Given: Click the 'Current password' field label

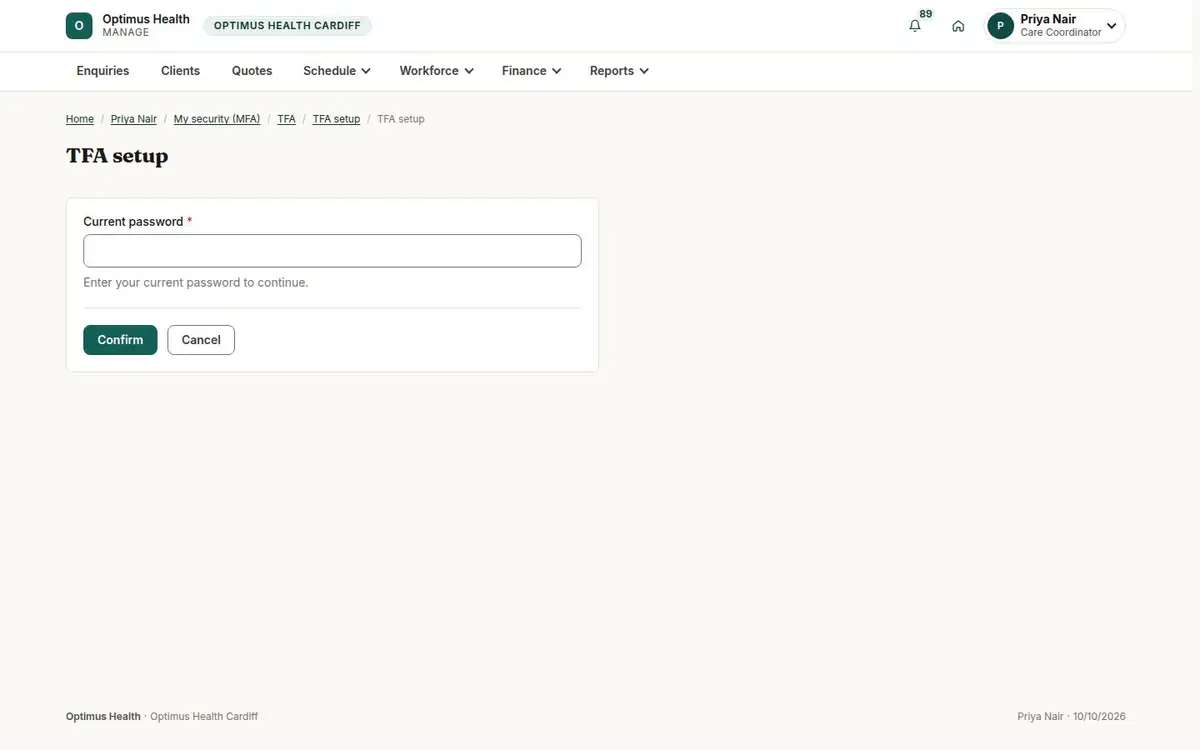Looking at the screenshot, I should click(x=133, y=222).
